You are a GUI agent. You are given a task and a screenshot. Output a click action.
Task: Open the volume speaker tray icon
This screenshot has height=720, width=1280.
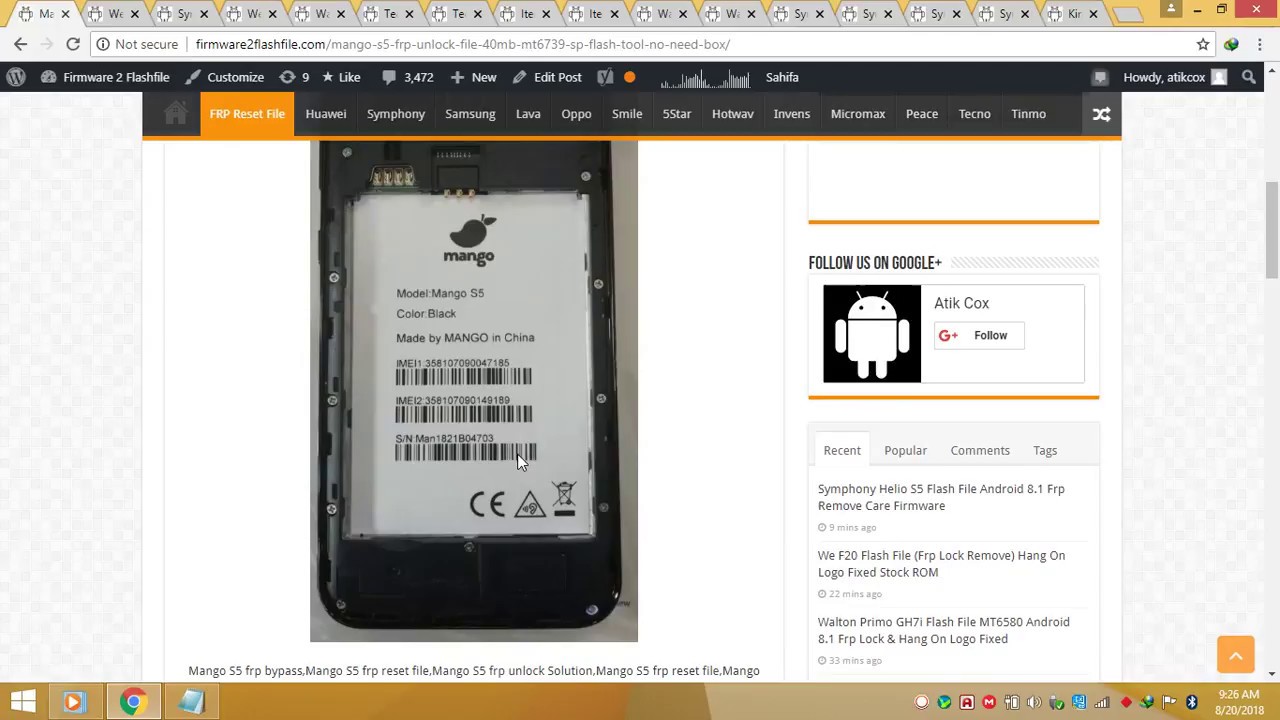1034,702
